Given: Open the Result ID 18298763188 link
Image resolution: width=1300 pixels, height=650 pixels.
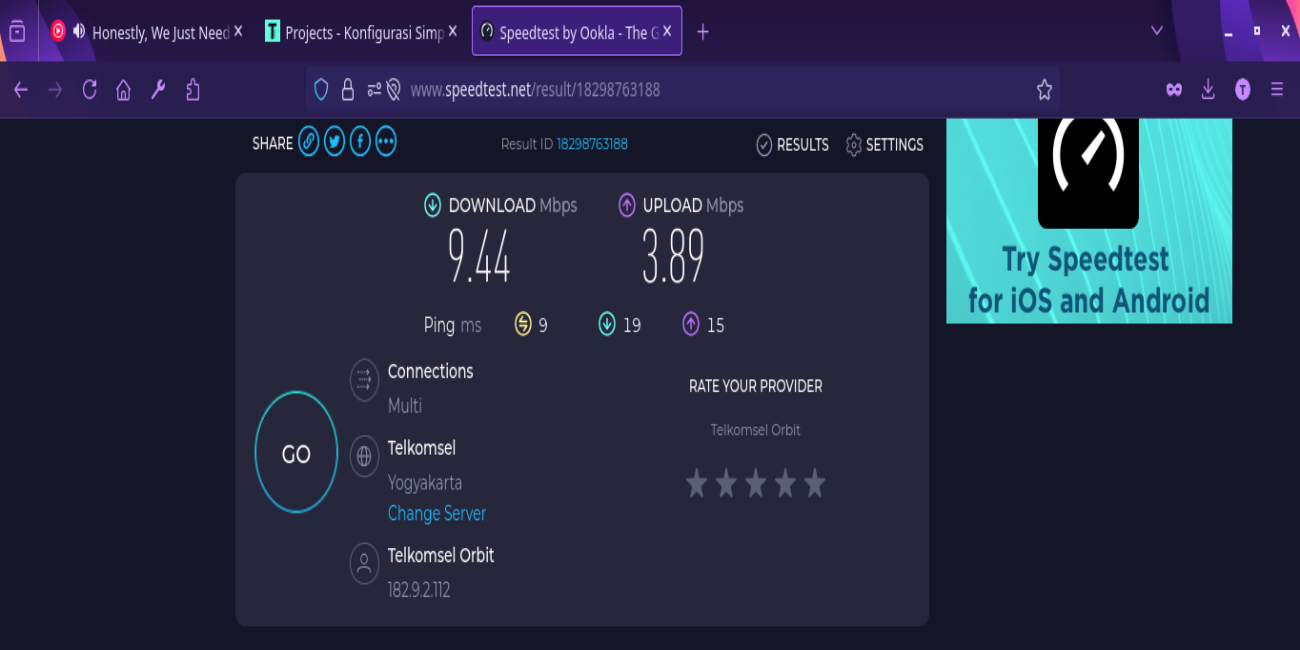Looking at the screenshot, I should click(592, 144).
